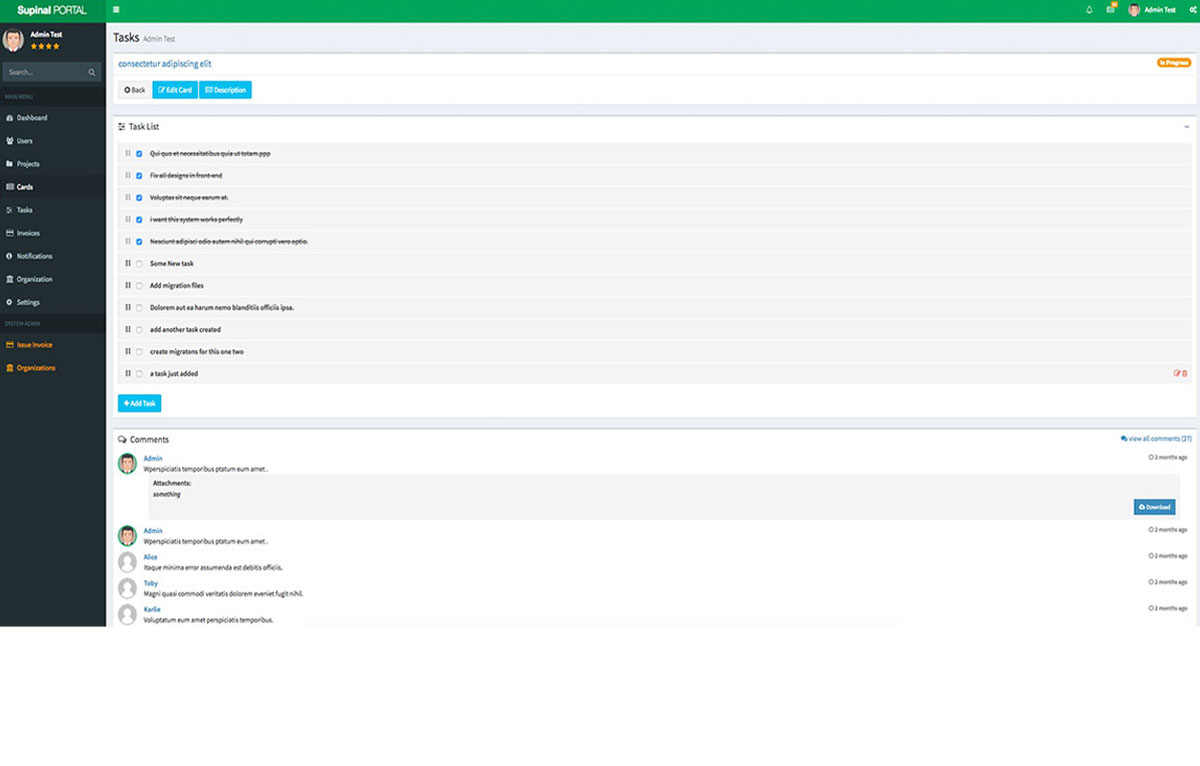
Task: Go to Dashboard from the sidebar
Action: (x=33, y=117)
